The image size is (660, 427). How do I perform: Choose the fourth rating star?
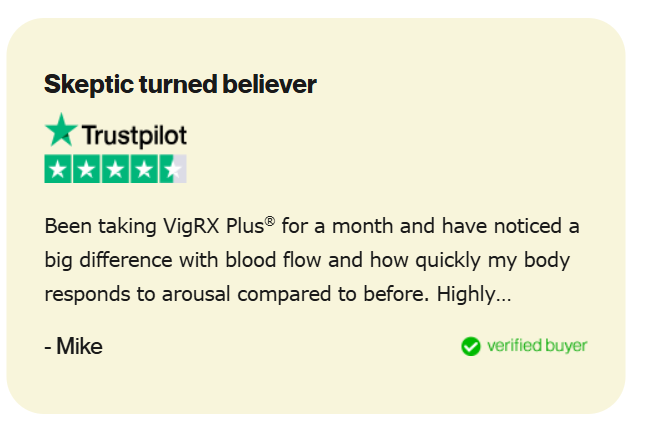(144, 169)
